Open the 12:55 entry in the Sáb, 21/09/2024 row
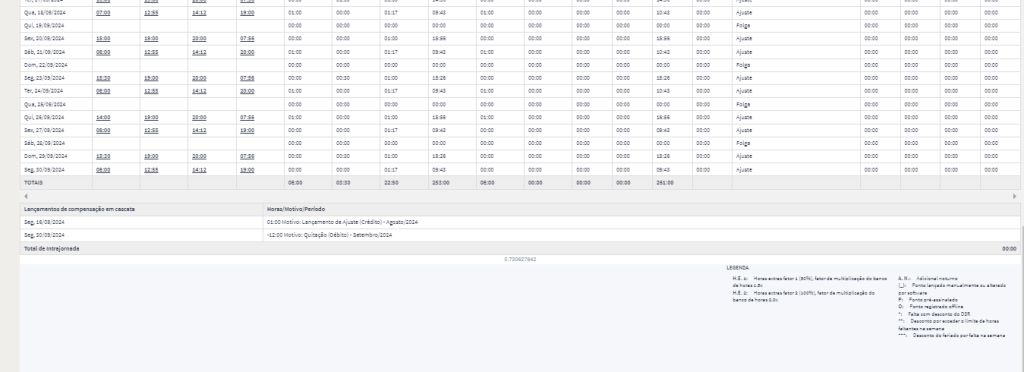Screen dimensions: 1024x372 (x=151, y=52)
